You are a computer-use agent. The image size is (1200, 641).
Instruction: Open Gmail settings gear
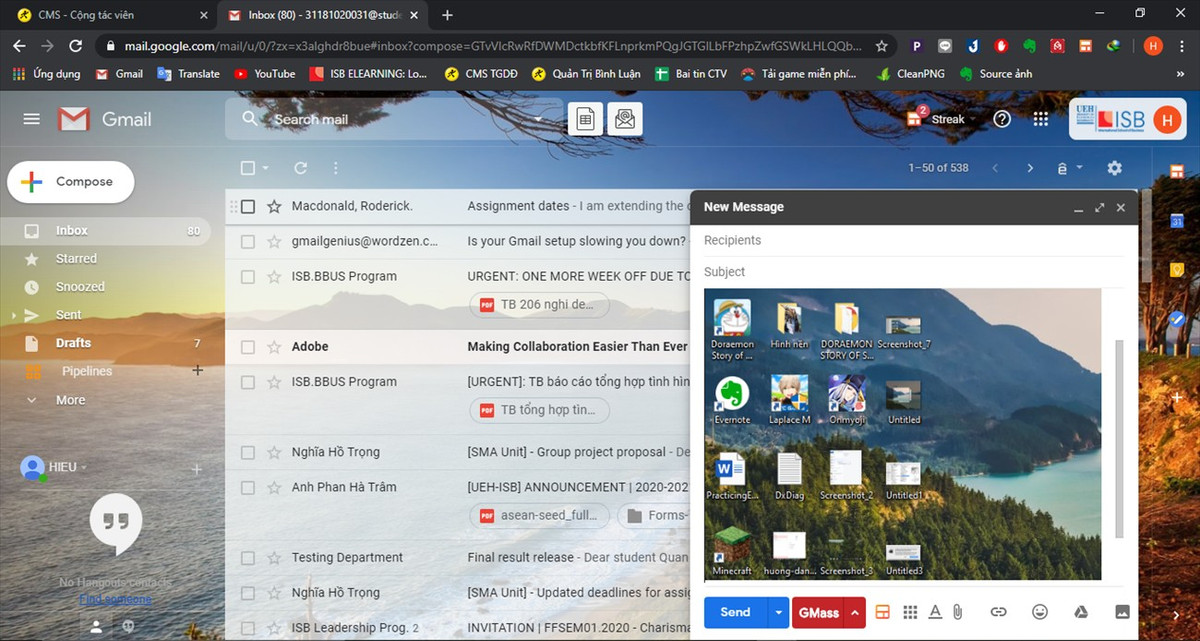[x=1113, y=168]
